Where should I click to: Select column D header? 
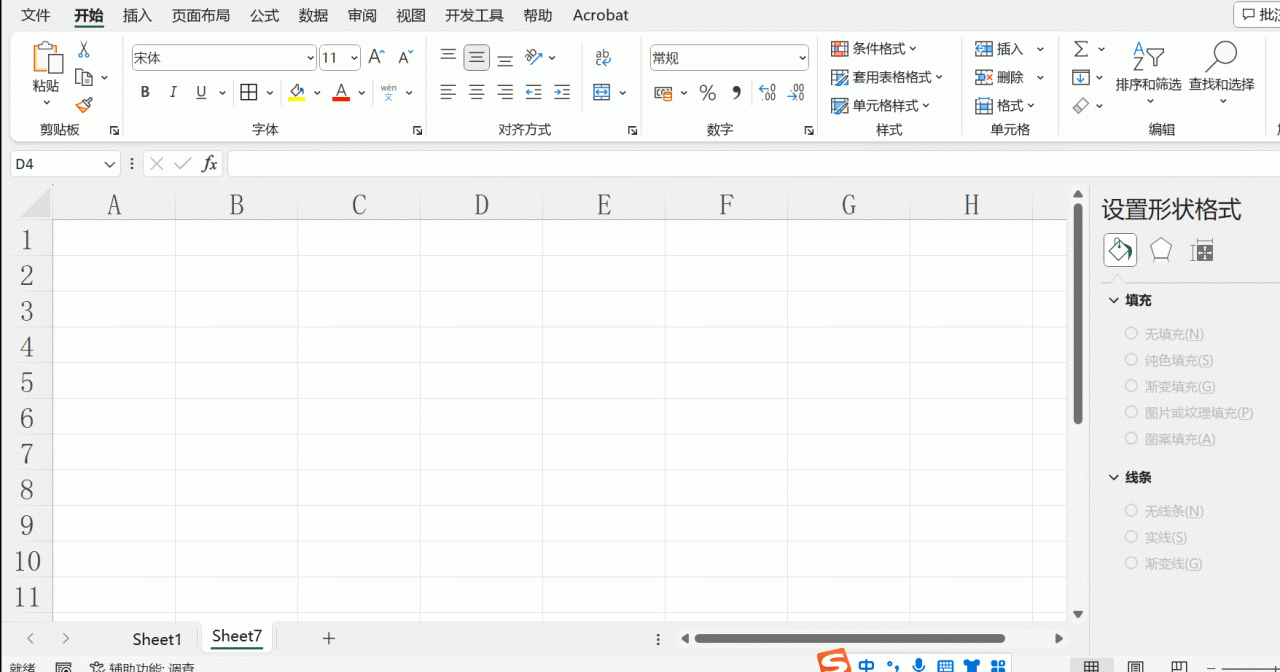481,204
